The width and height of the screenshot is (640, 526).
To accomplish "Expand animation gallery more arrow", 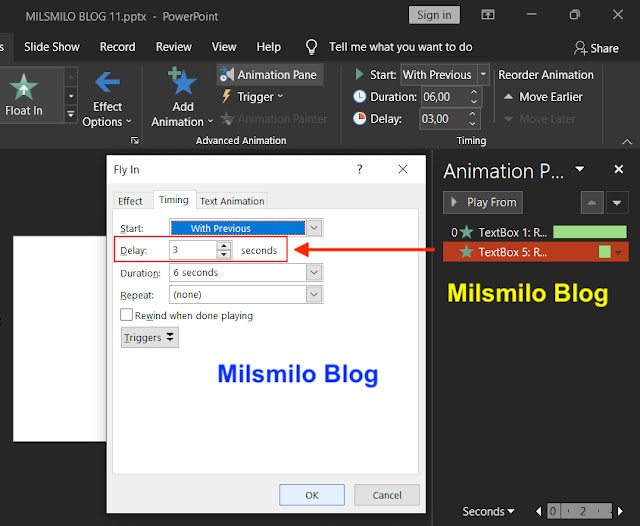I will [x=71, y=115].
